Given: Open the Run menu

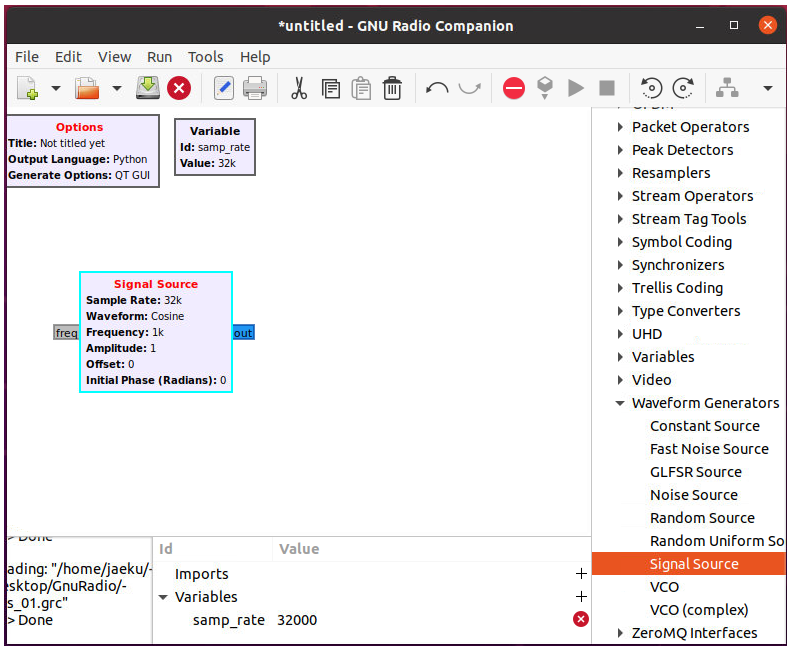Looking at the screenshot, I should (x=159, y=57).
